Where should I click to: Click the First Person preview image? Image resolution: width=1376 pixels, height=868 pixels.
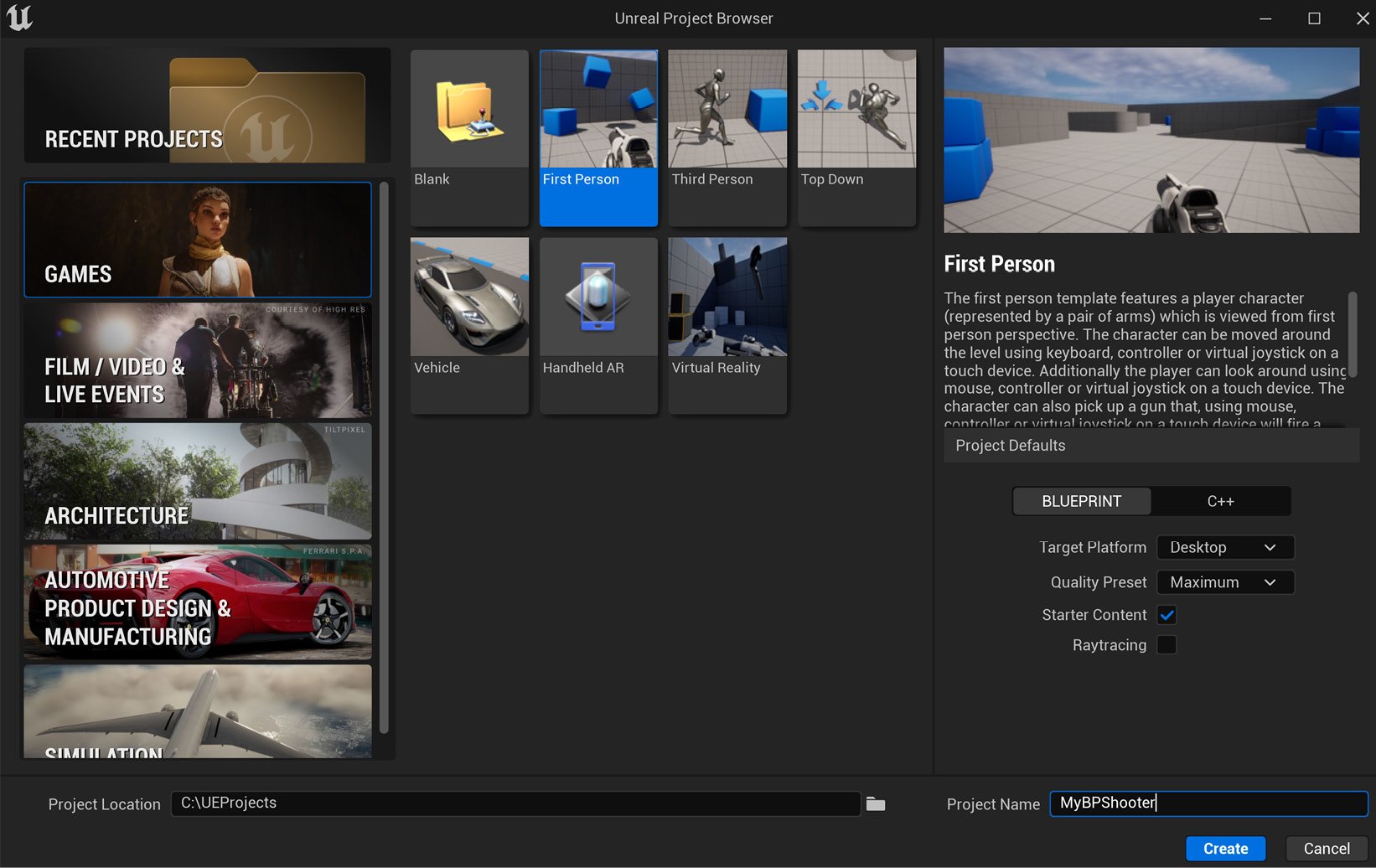(1151, 140)
